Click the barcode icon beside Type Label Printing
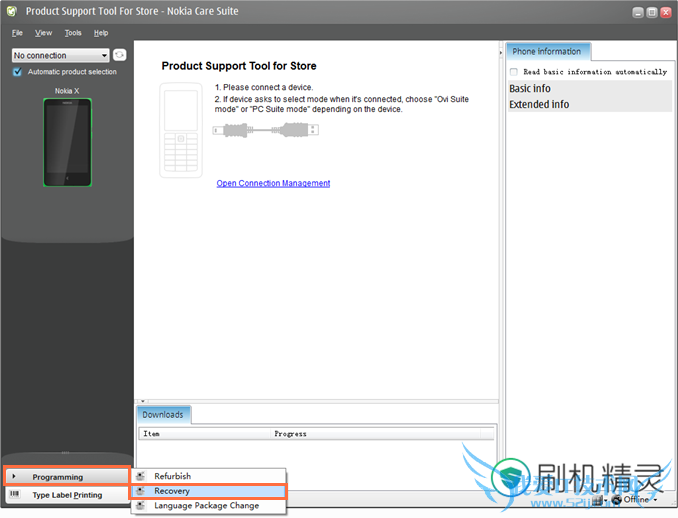Viewport: 678px width, 518px height. [x=15, y=494]
